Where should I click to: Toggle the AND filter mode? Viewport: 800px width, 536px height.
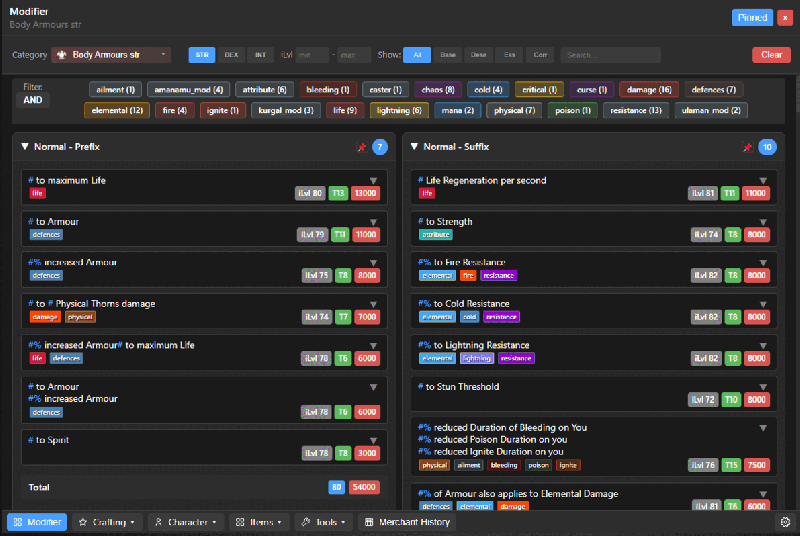pyautogui.click(x=33, y=100)
